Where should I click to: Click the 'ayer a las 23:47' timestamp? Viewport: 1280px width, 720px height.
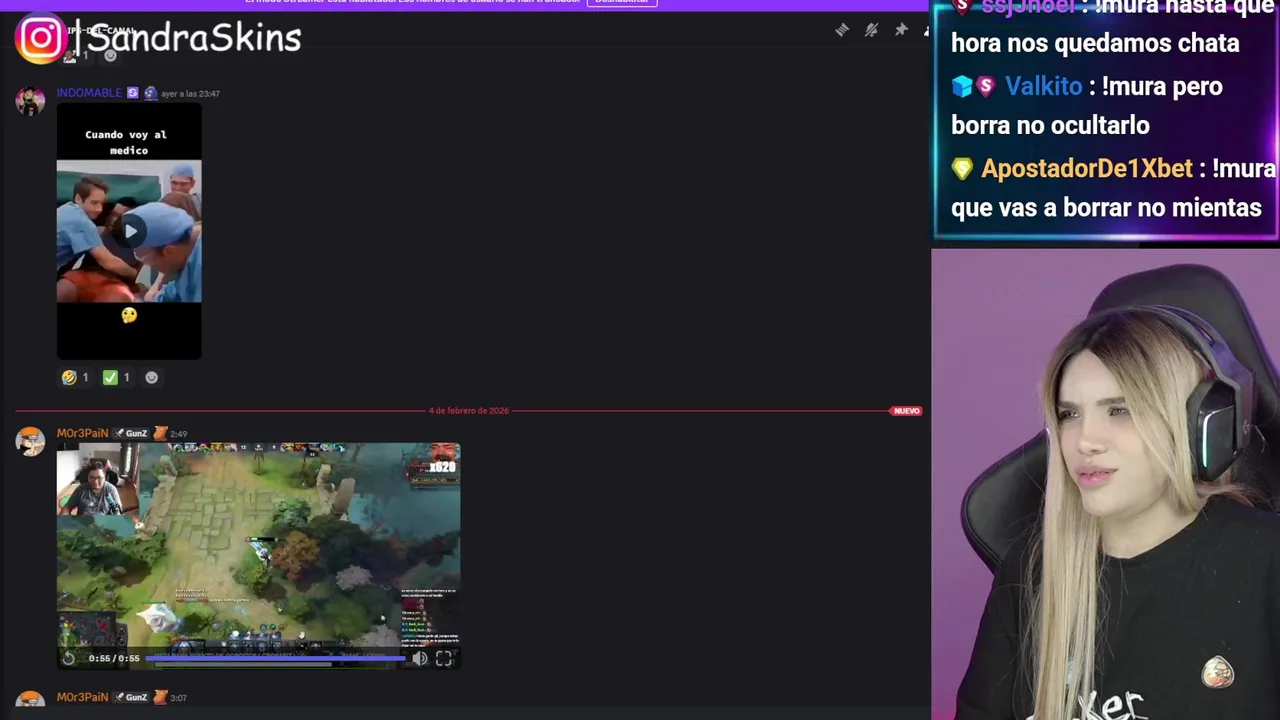click(x=190, y=94)
